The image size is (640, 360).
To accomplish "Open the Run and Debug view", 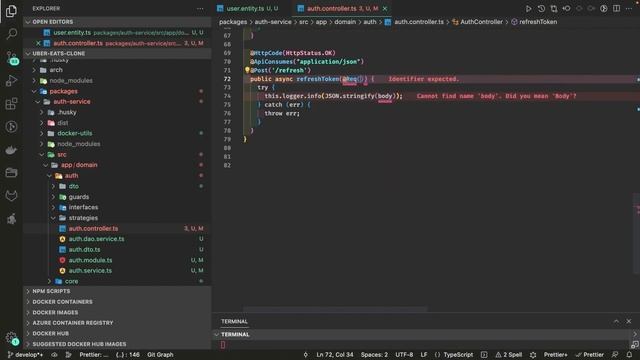I will 11,80.
